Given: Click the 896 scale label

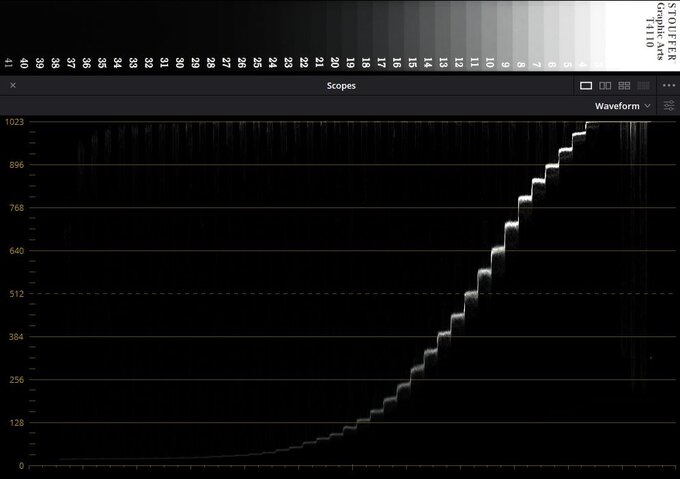Looking at the screenshot, I should tap(16, 165).
